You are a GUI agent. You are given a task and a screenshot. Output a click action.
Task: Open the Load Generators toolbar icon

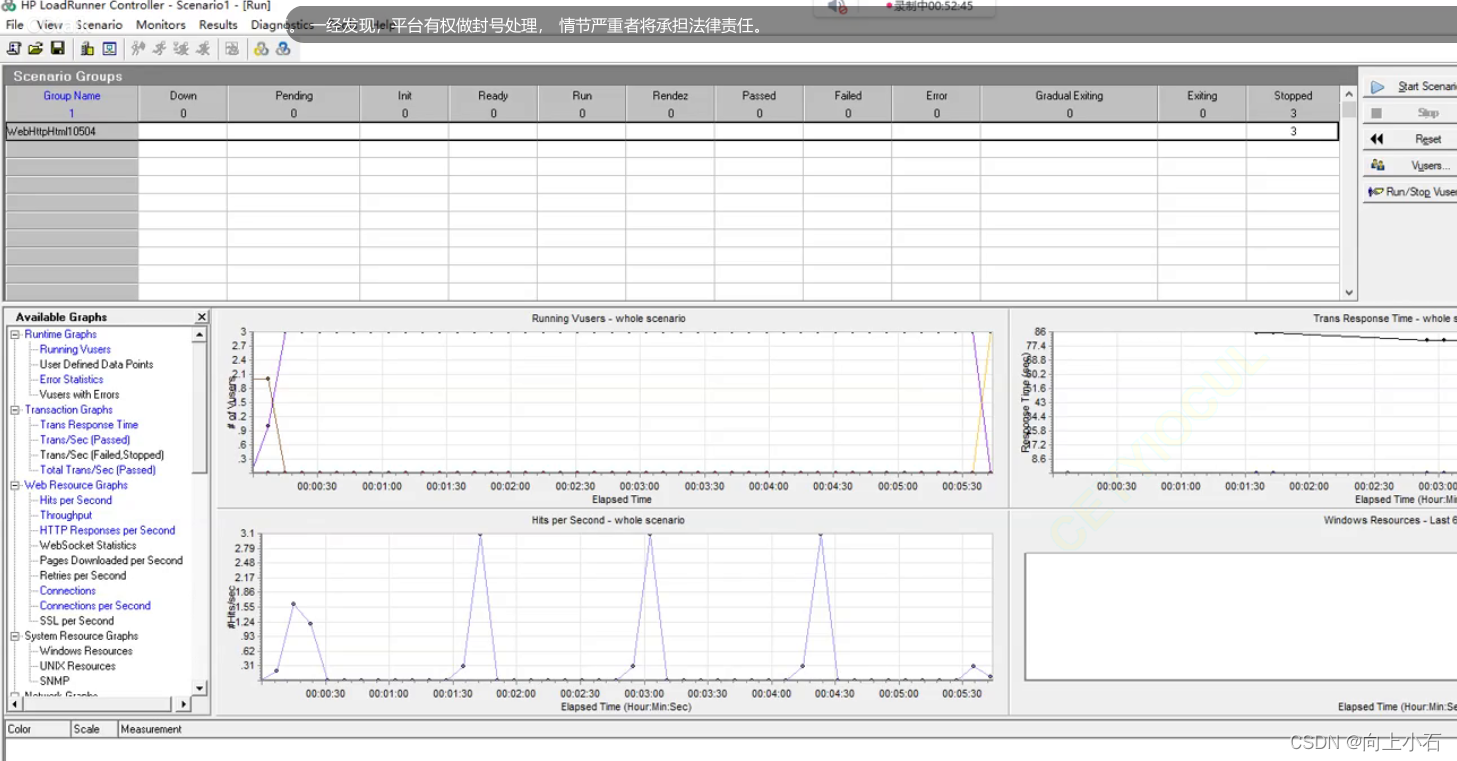pos(88,48)
